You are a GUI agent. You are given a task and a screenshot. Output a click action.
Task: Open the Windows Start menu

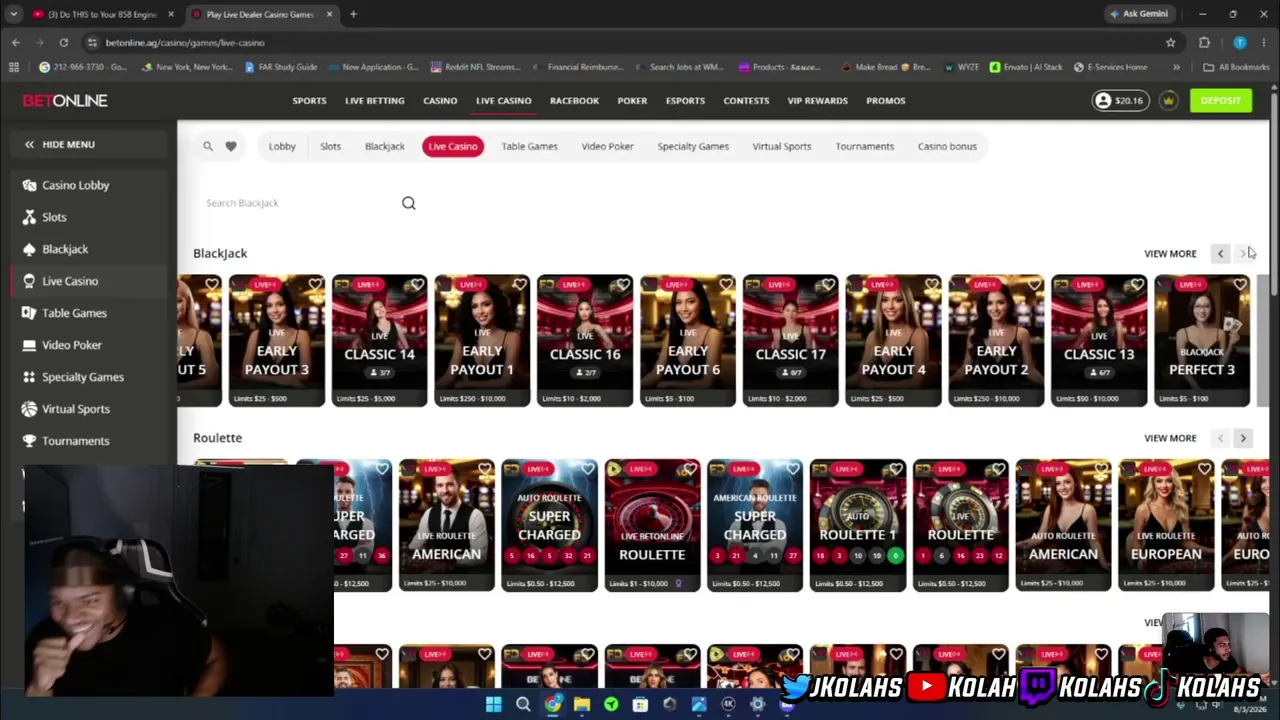494,705
